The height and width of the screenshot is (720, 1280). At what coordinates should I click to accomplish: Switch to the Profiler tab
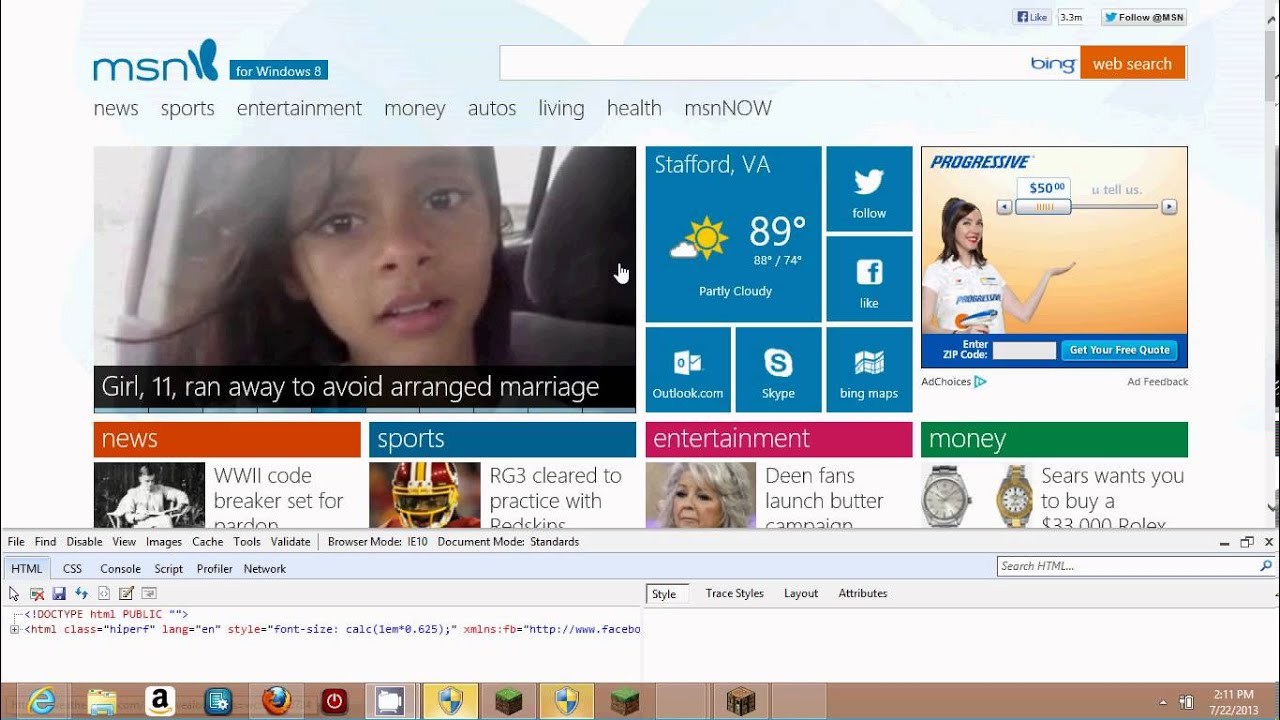tap(214, 568)
